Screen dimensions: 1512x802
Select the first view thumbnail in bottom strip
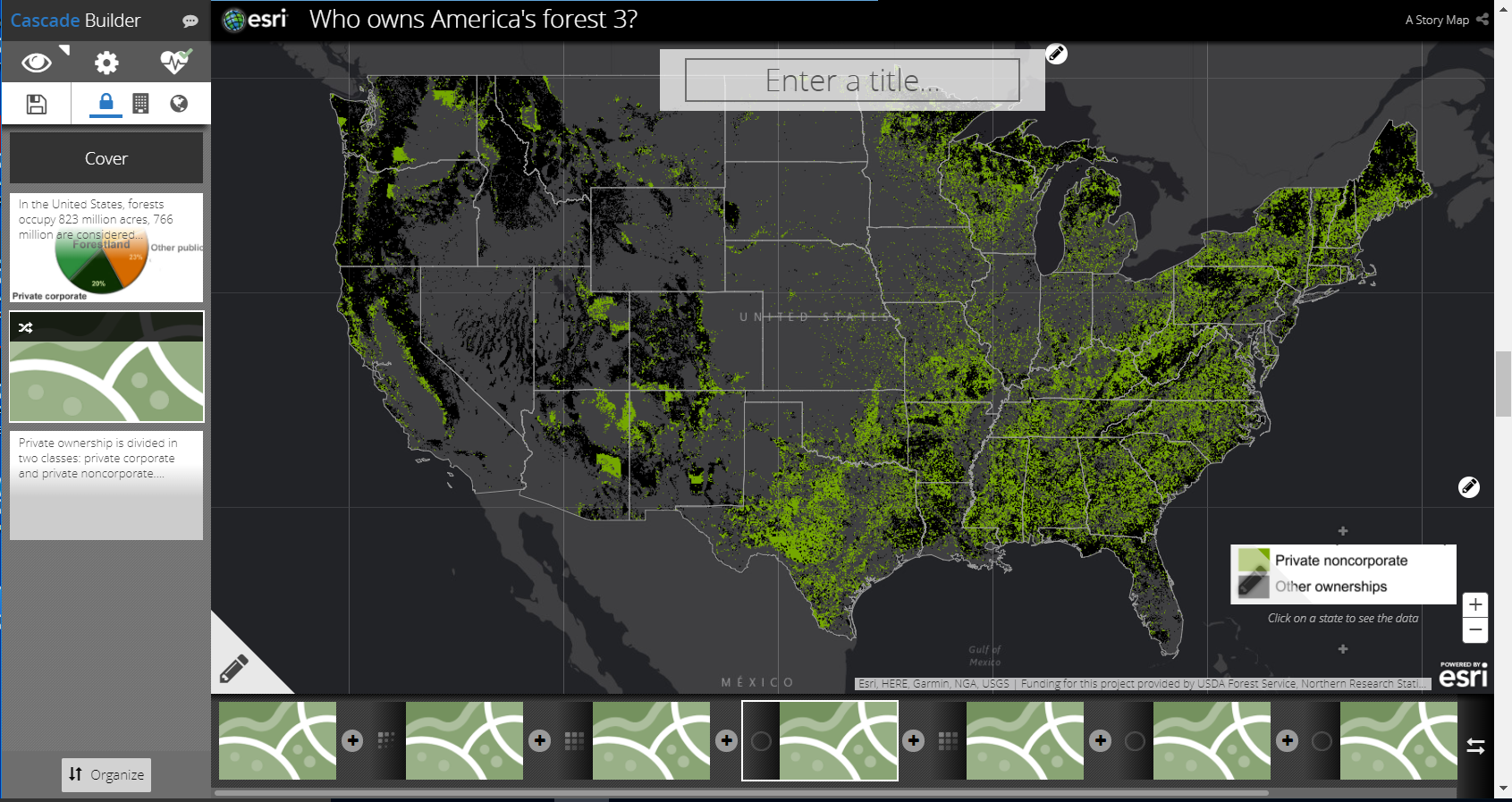278,740
